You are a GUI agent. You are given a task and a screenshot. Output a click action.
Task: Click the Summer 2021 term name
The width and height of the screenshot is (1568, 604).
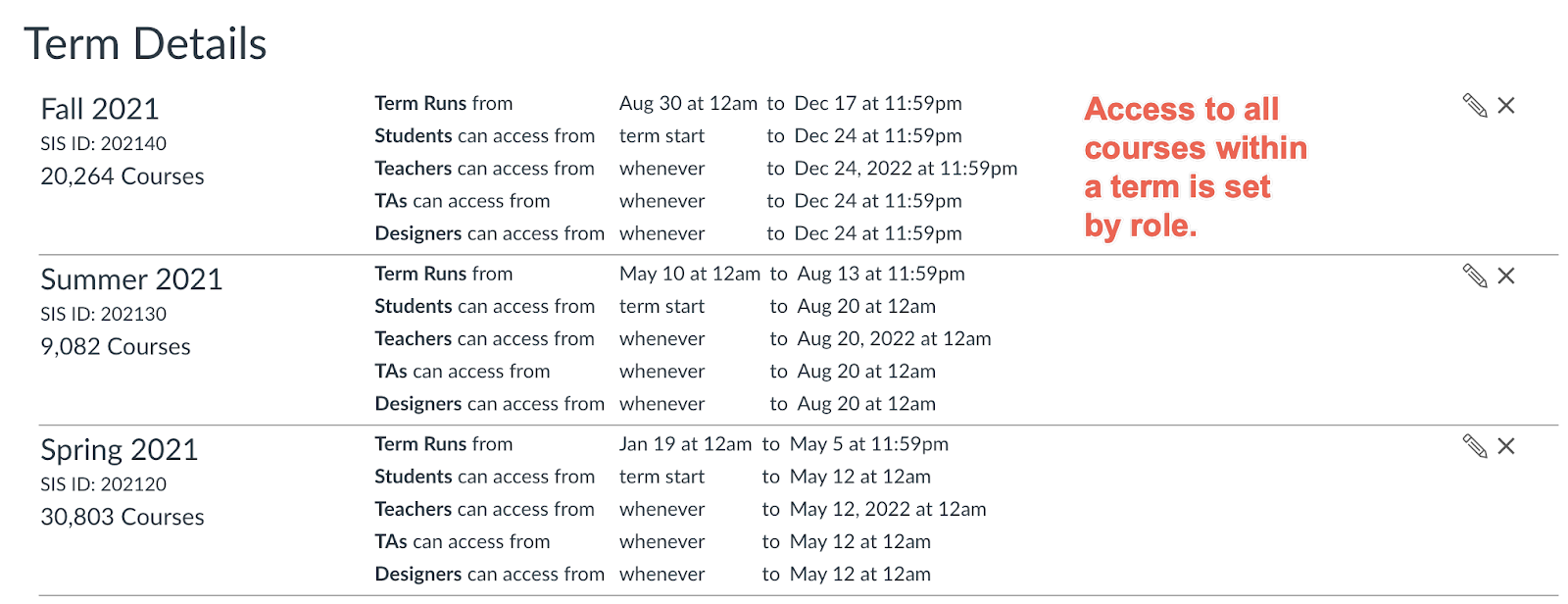point(131,279)
